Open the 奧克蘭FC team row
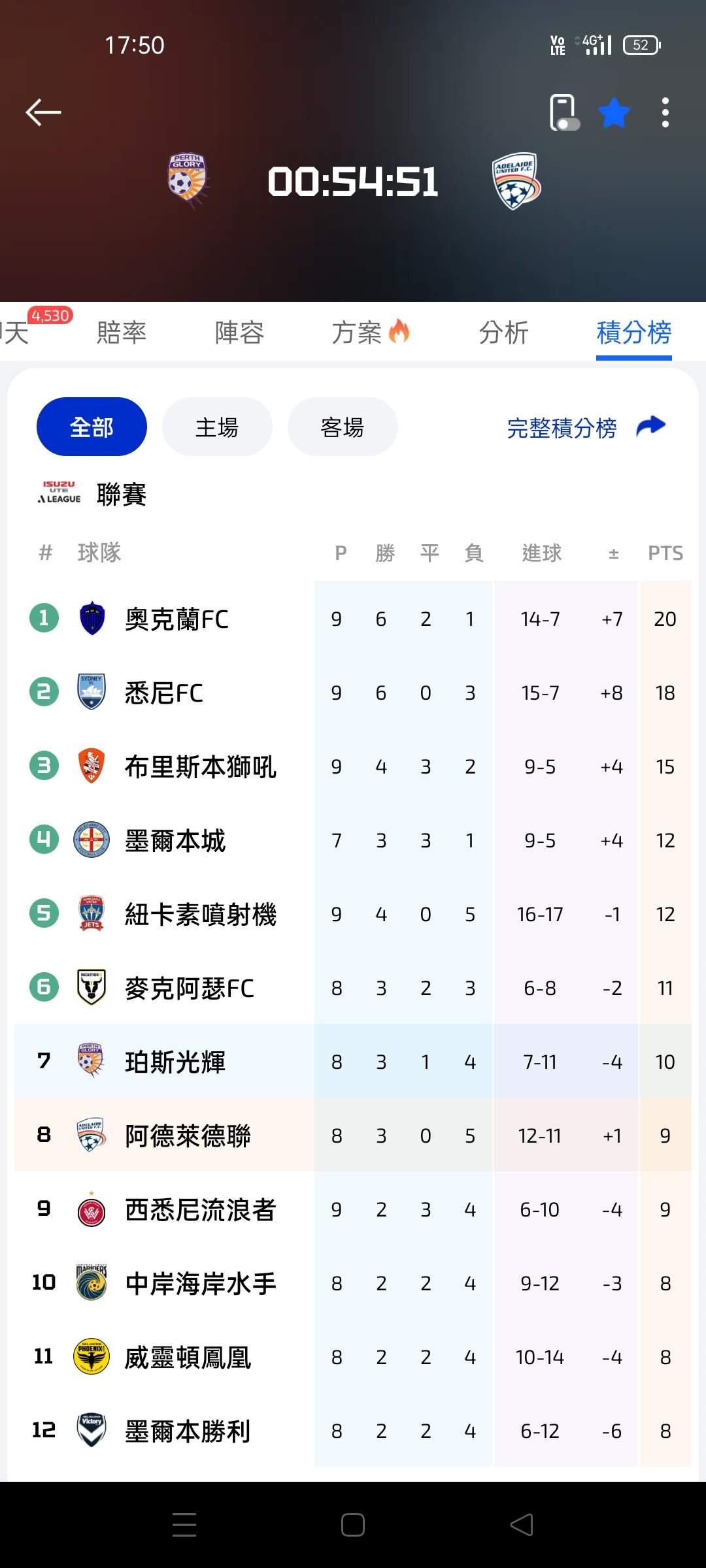 [176, 619]
